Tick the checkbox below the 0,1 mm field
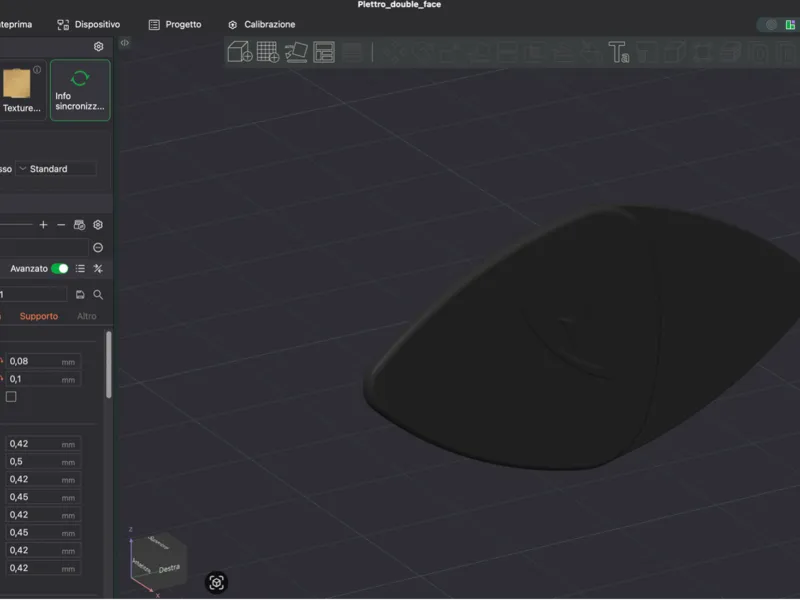The image size is (800, 600). click(11, 396)
